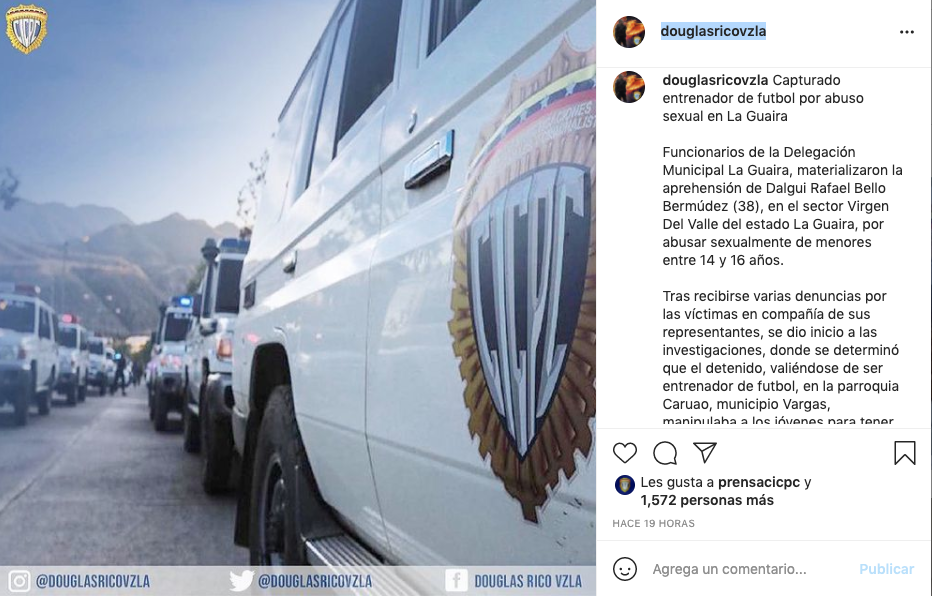
Task: Save the post with the bookmark icon
Action: point(905,453)
